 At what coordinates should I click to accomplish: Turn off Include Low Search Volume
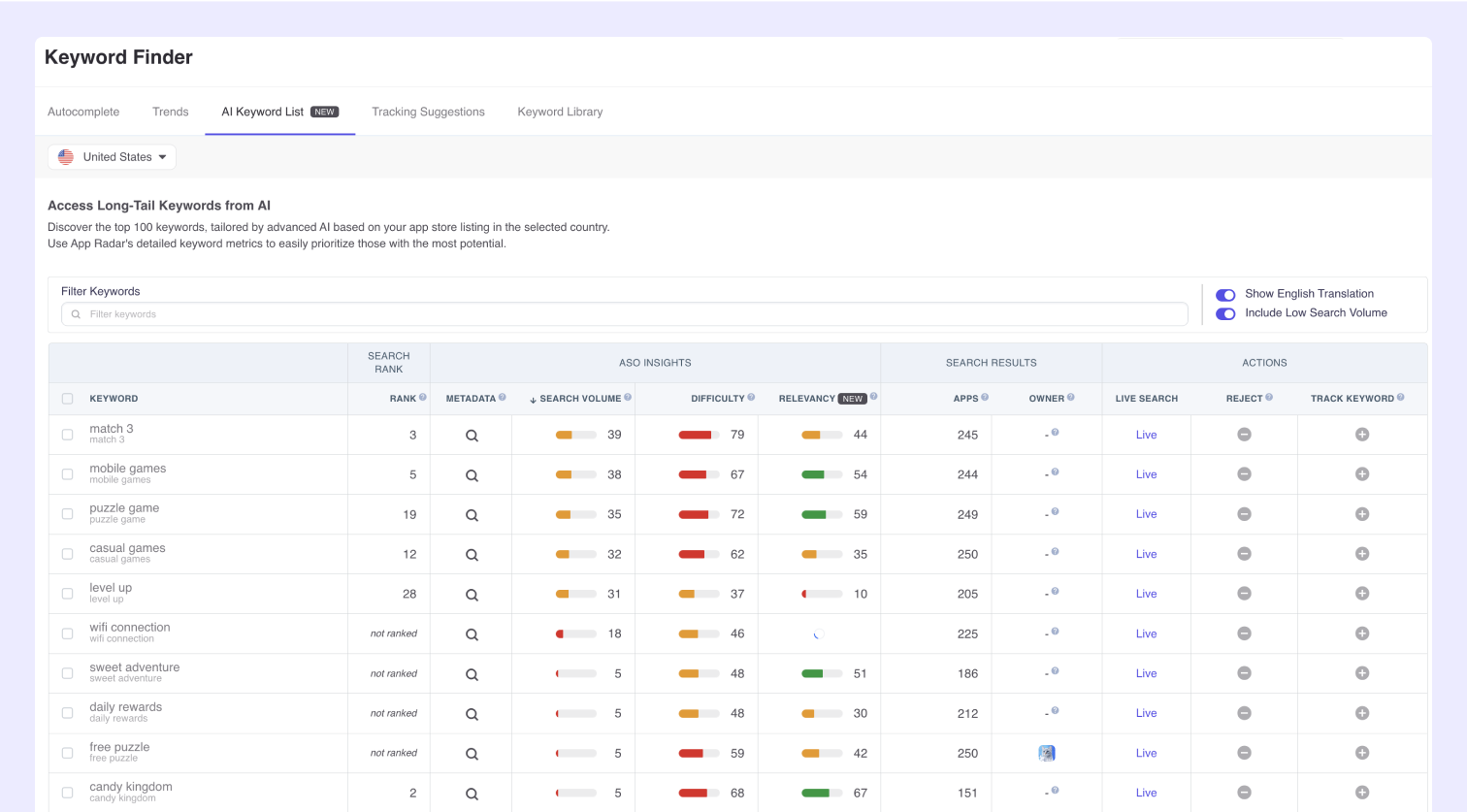[1225, 313]
